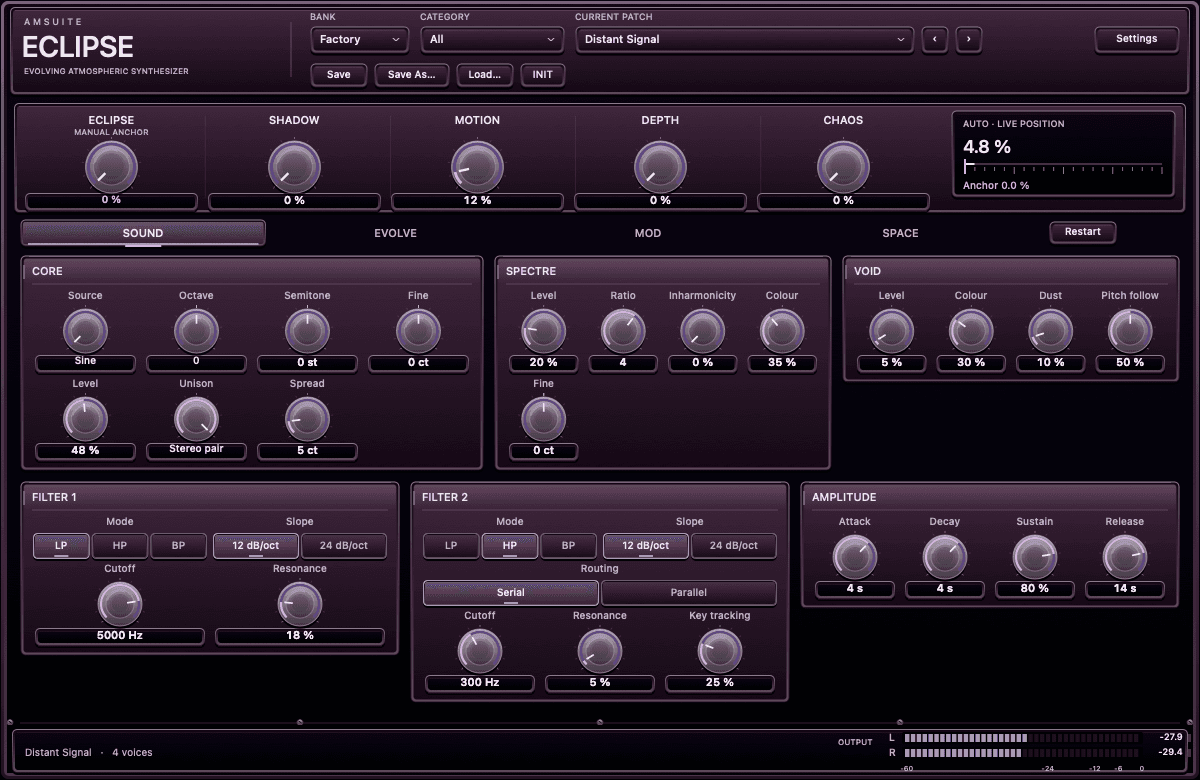Click the Core Level knob
Screen dimensions: 1200x780
pyautogui.click(x=85, y=418)
